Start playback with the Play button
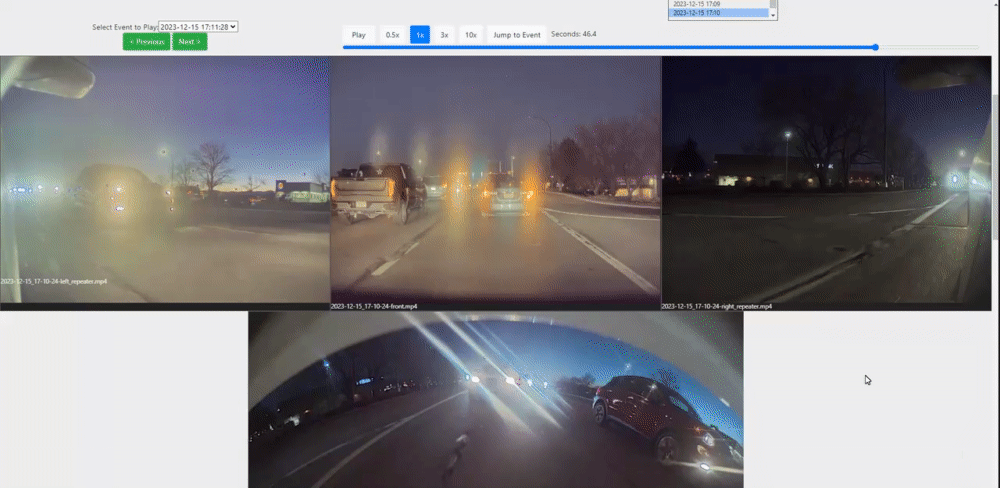The height and width of the screenshot is (488, 1000). coord(358,35)
